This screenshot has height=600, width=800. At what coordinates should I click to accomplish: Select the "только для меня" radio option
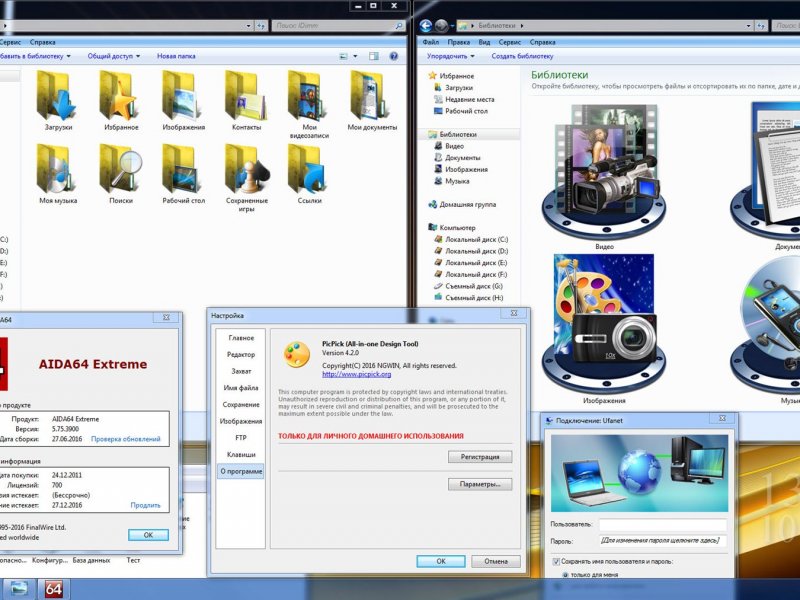(x=565, y=574)
